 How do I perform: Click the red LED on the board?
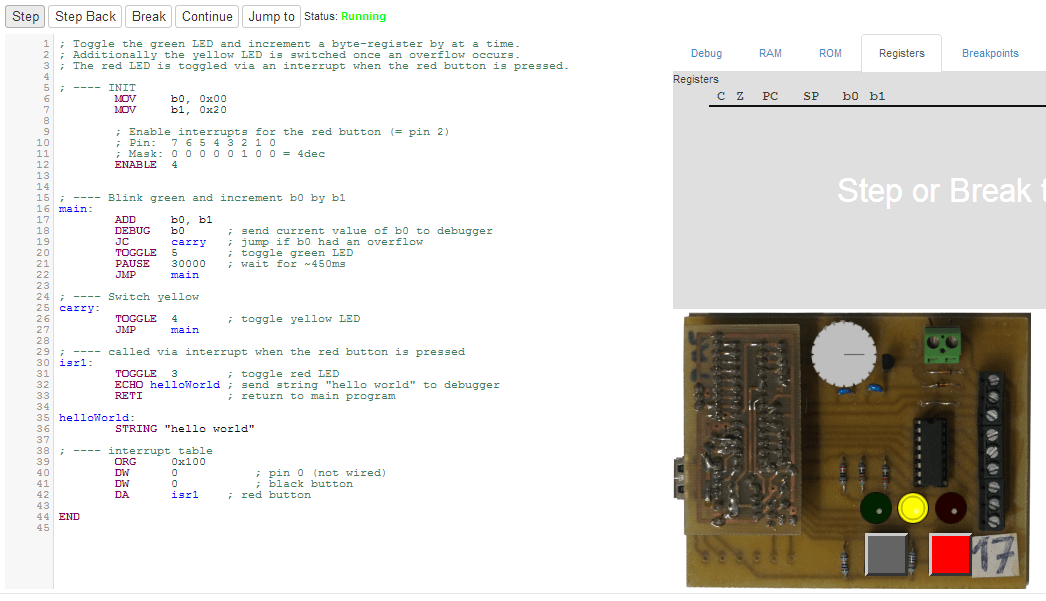pos(951,508)
